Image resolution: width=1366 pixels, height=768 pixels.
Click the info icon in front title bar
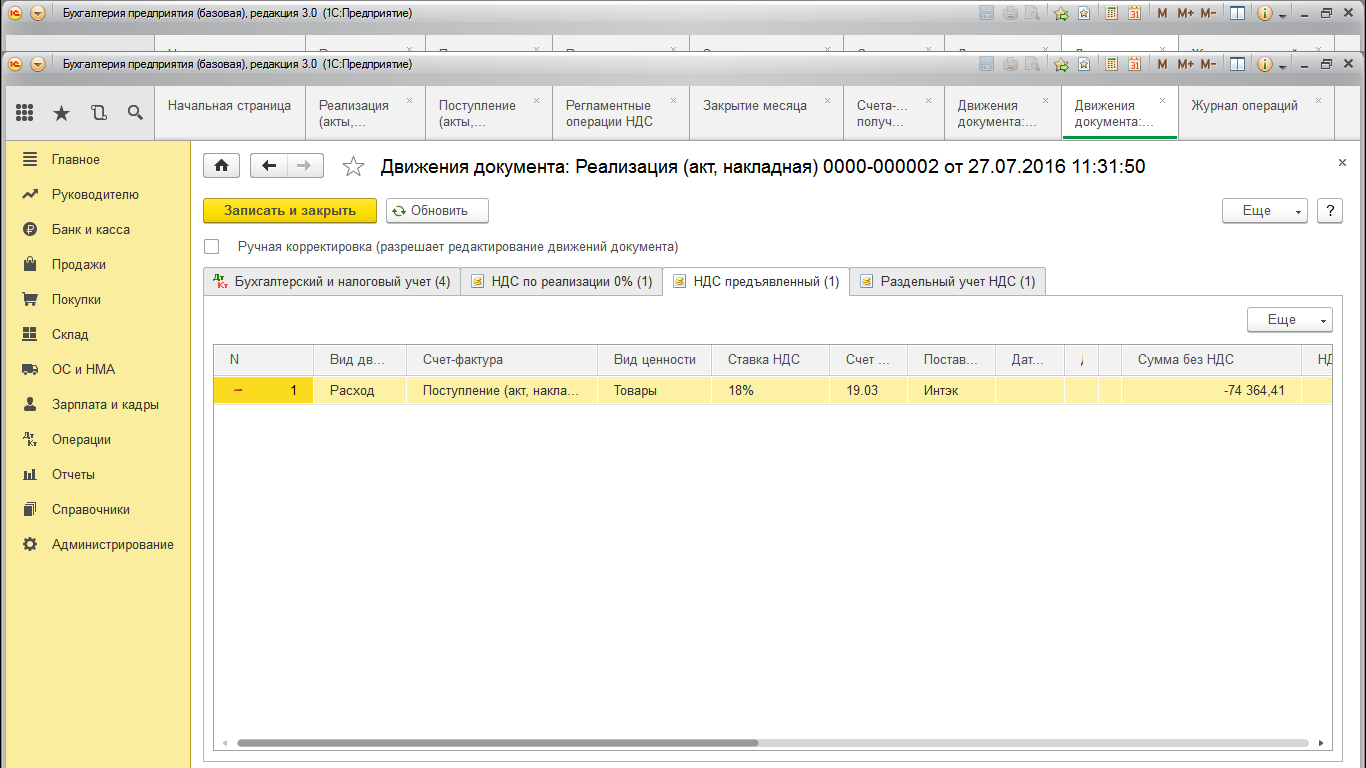coord(1264,64)
